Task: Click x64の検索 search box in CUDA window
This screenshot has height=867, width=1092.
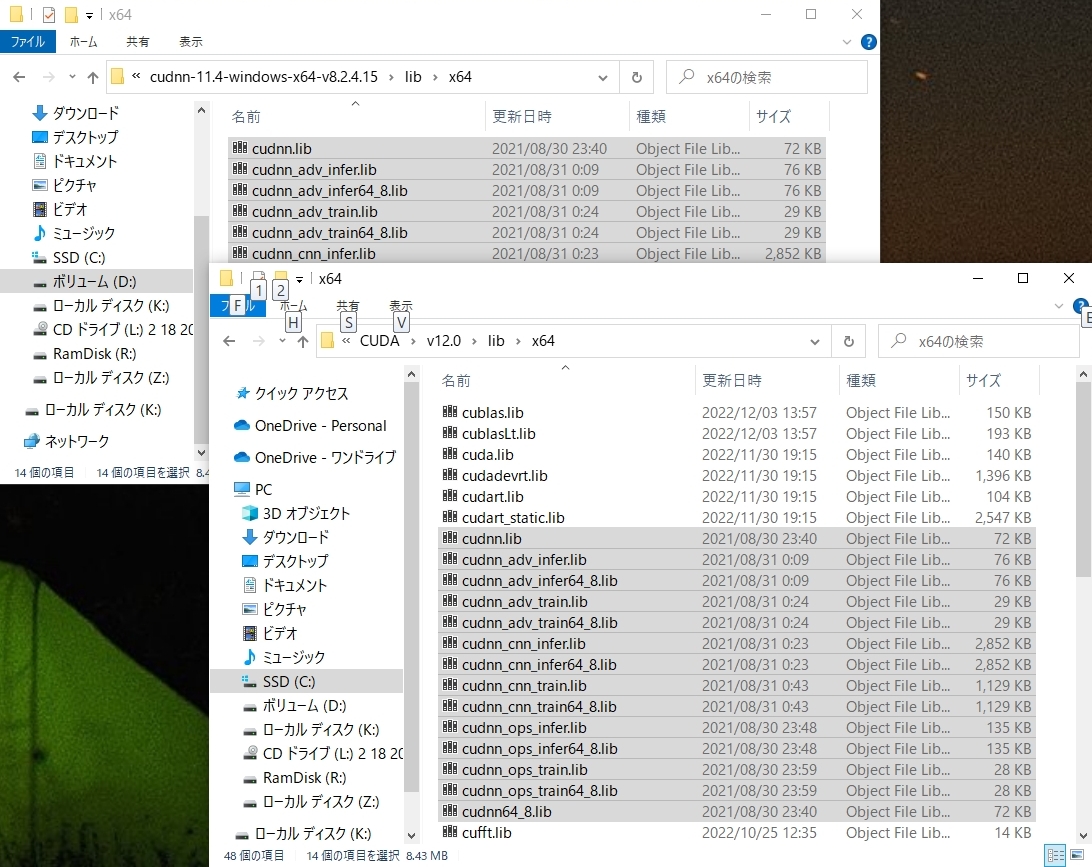Action: point(978,341)
